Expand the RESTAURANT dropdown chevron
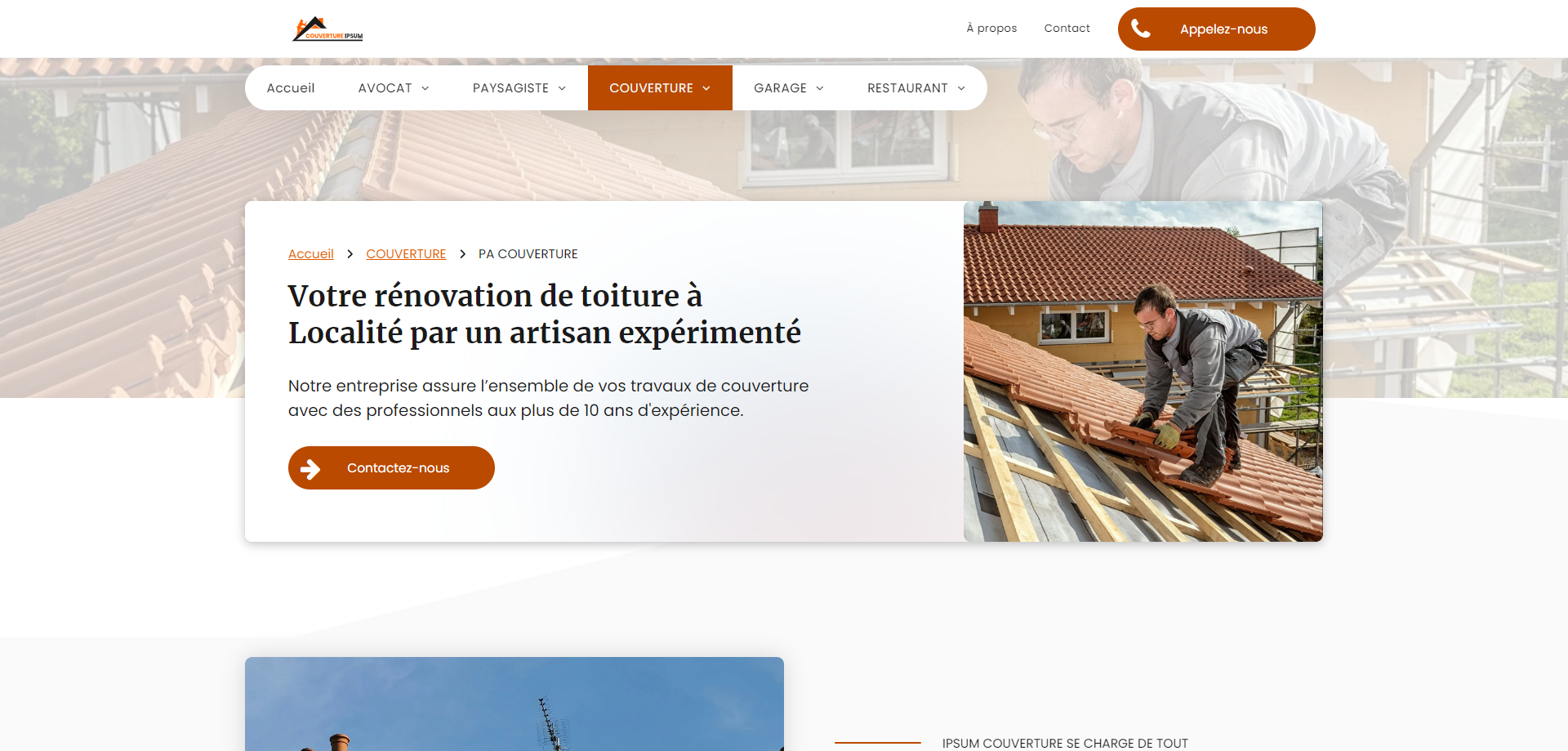Image resolution: width=1568 pixels, height=751 pixels. (961, 88)
